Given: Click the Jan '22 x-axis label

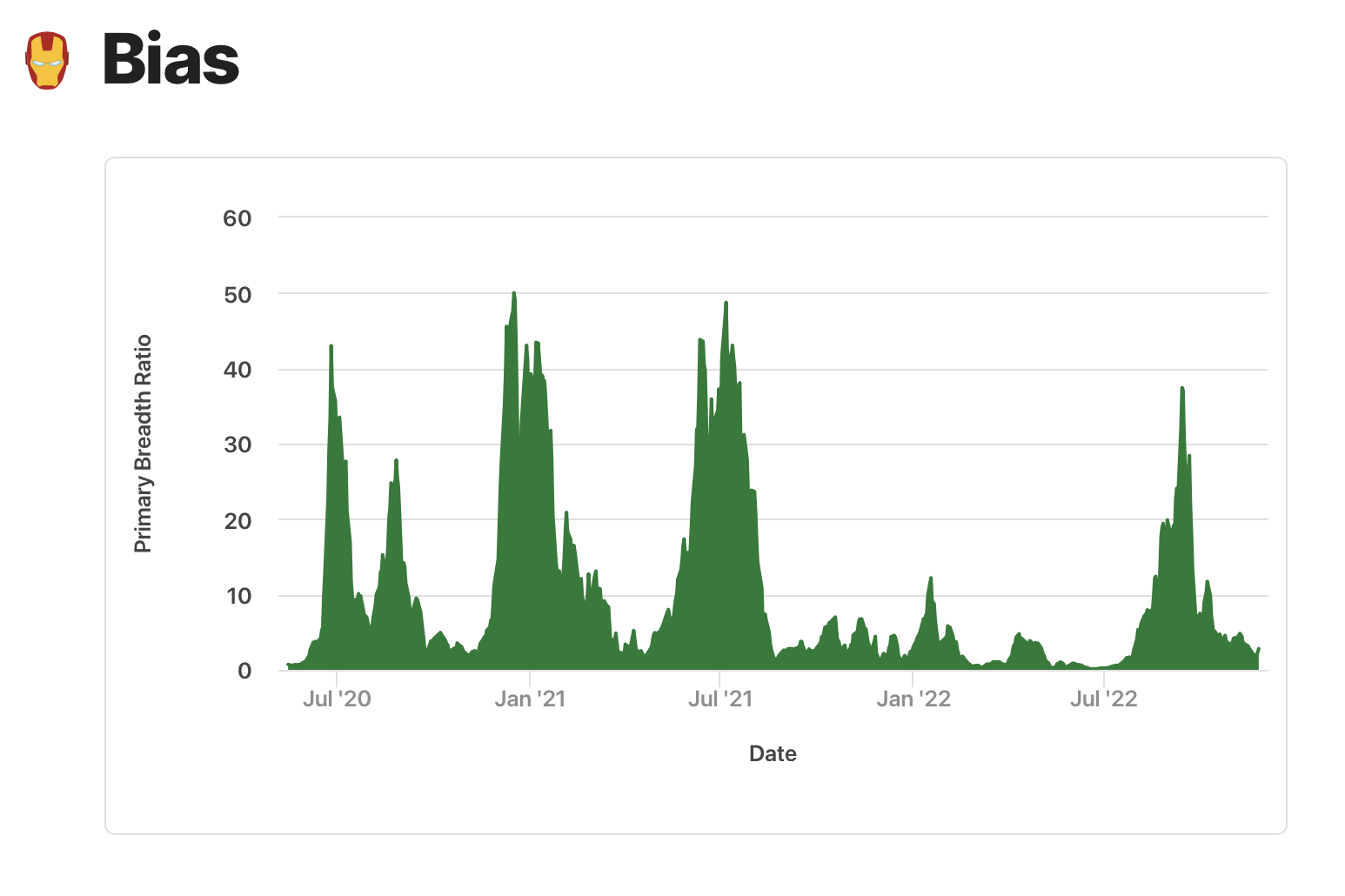Looking at the screenshot, I should pyautogui.click(x=913, y=699).
